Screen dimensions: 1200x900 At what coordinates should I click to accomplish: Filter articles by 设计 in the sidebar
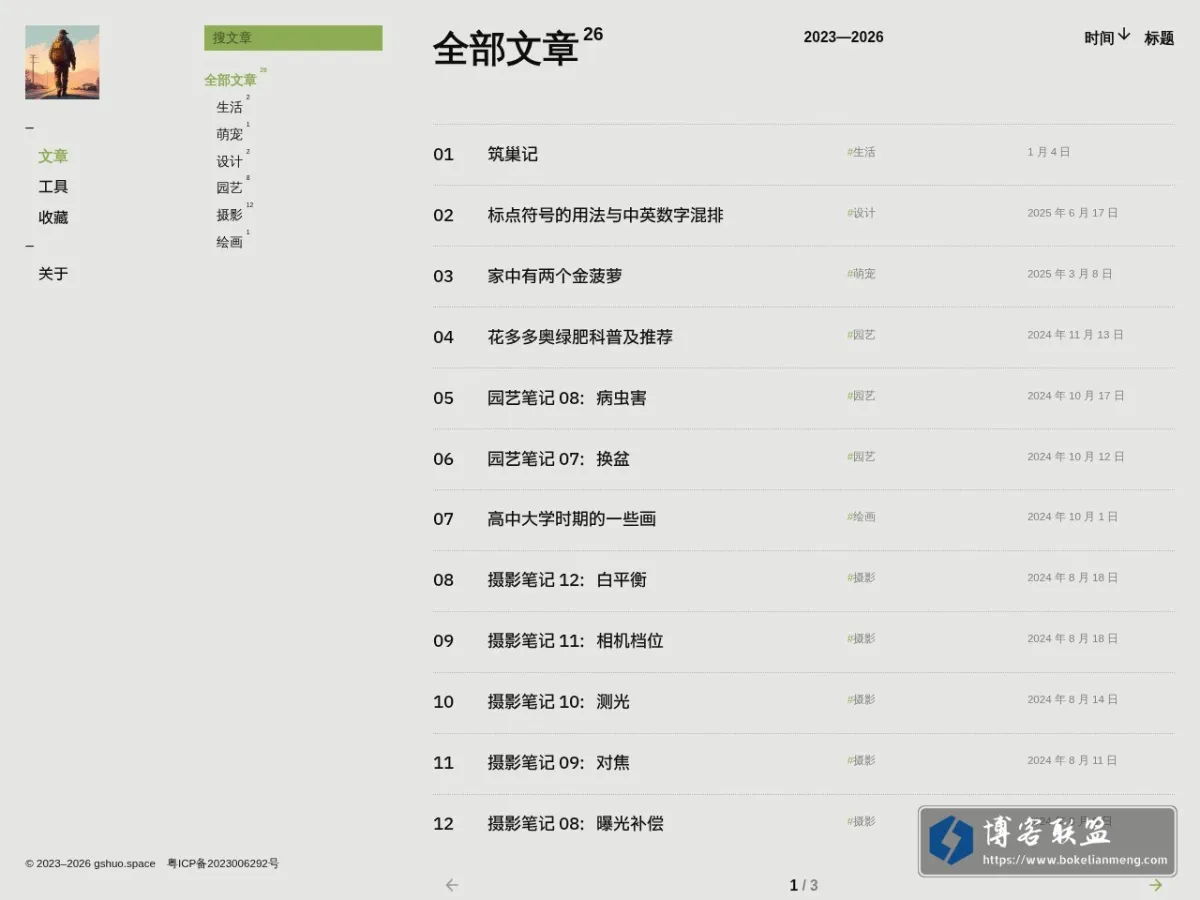pyautogui.click(x=229, y=161)
